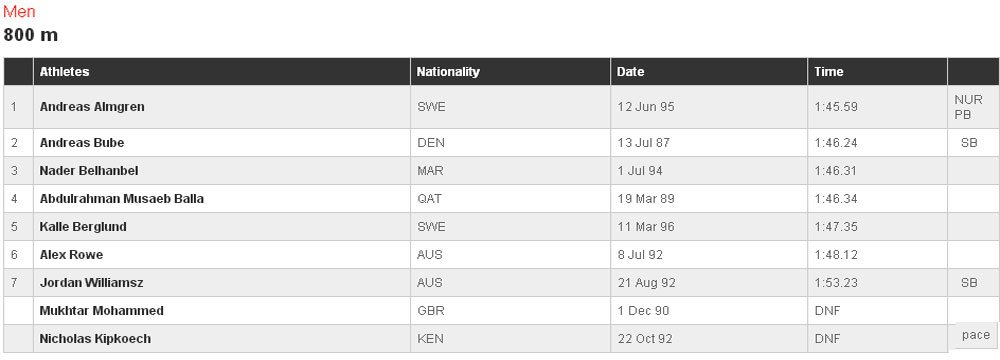
Task: Click the NUR PB note for Almgren
Action: (969, 107)
